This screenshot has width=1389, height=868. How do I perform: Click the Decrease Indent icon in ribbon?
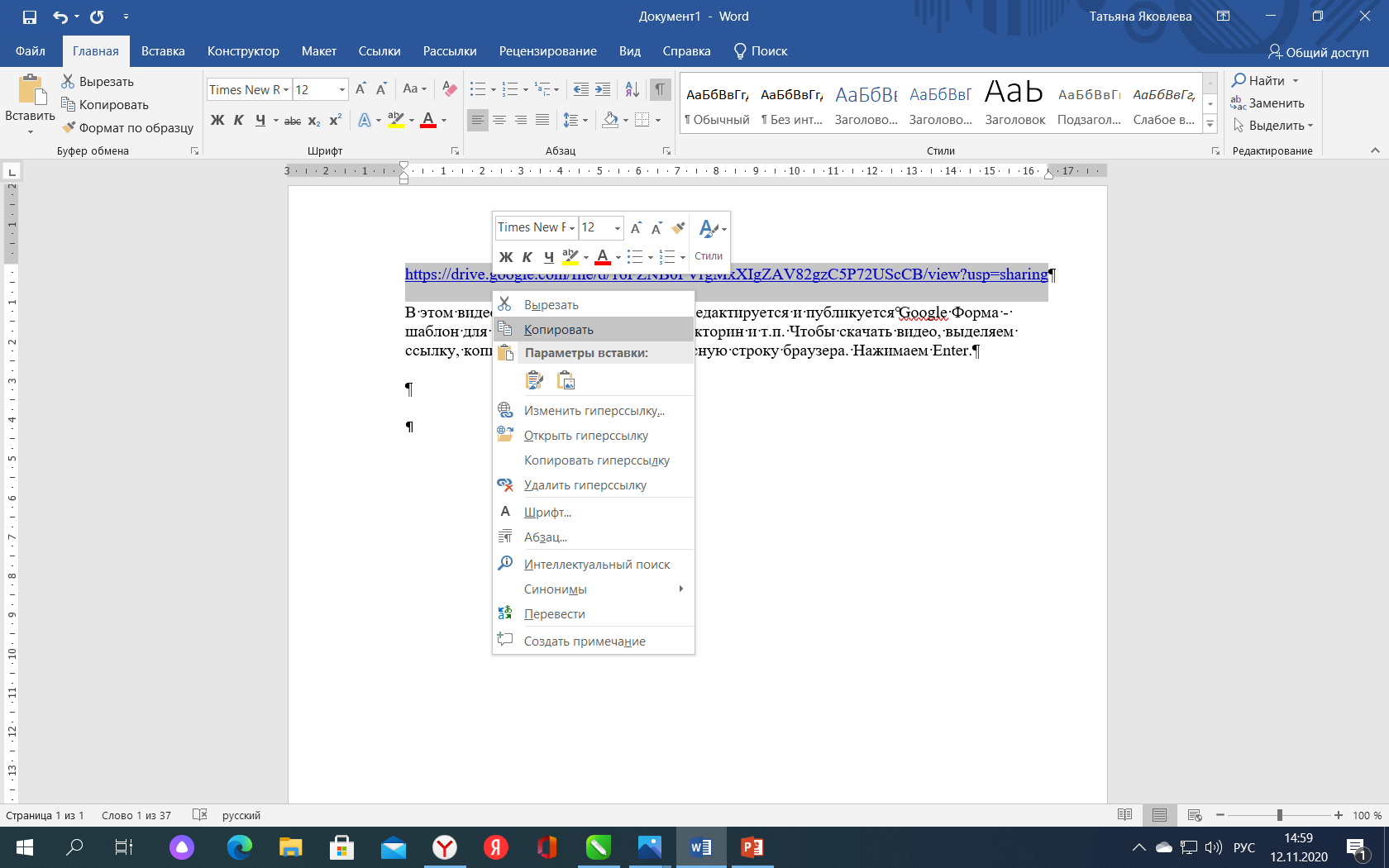[x=581, y=89]
